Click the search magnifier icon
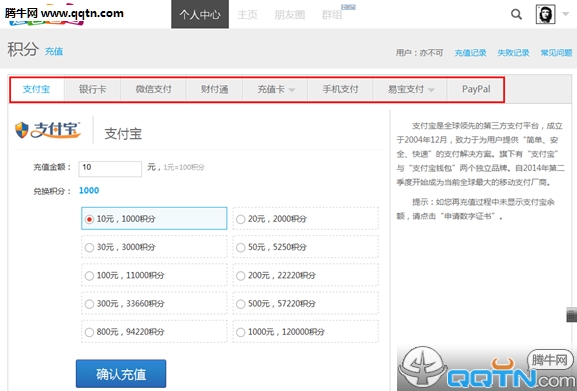 click(x=517, y=15)
